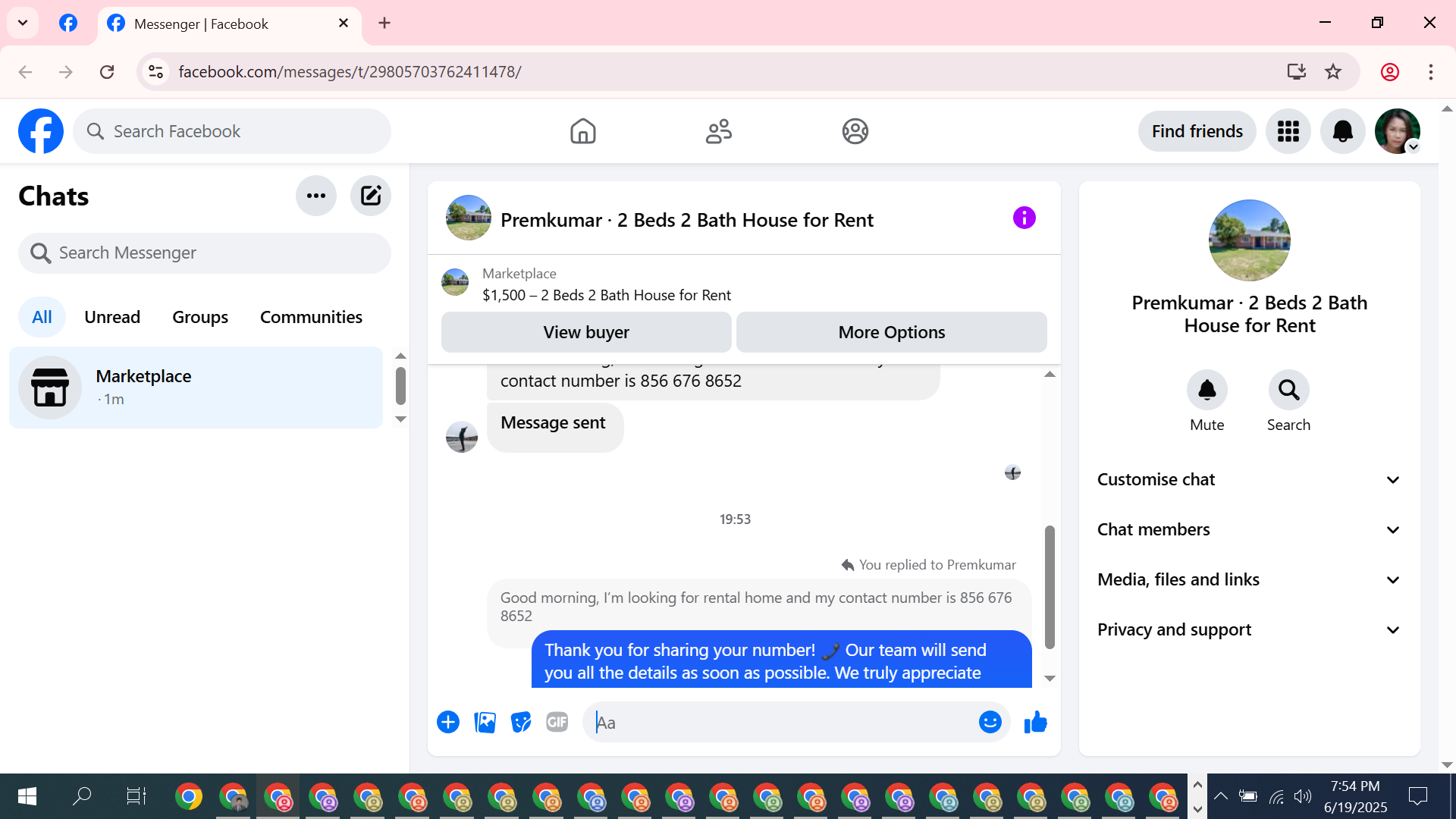Choose a GIF with the GIF icon

[x=557, y=722]
